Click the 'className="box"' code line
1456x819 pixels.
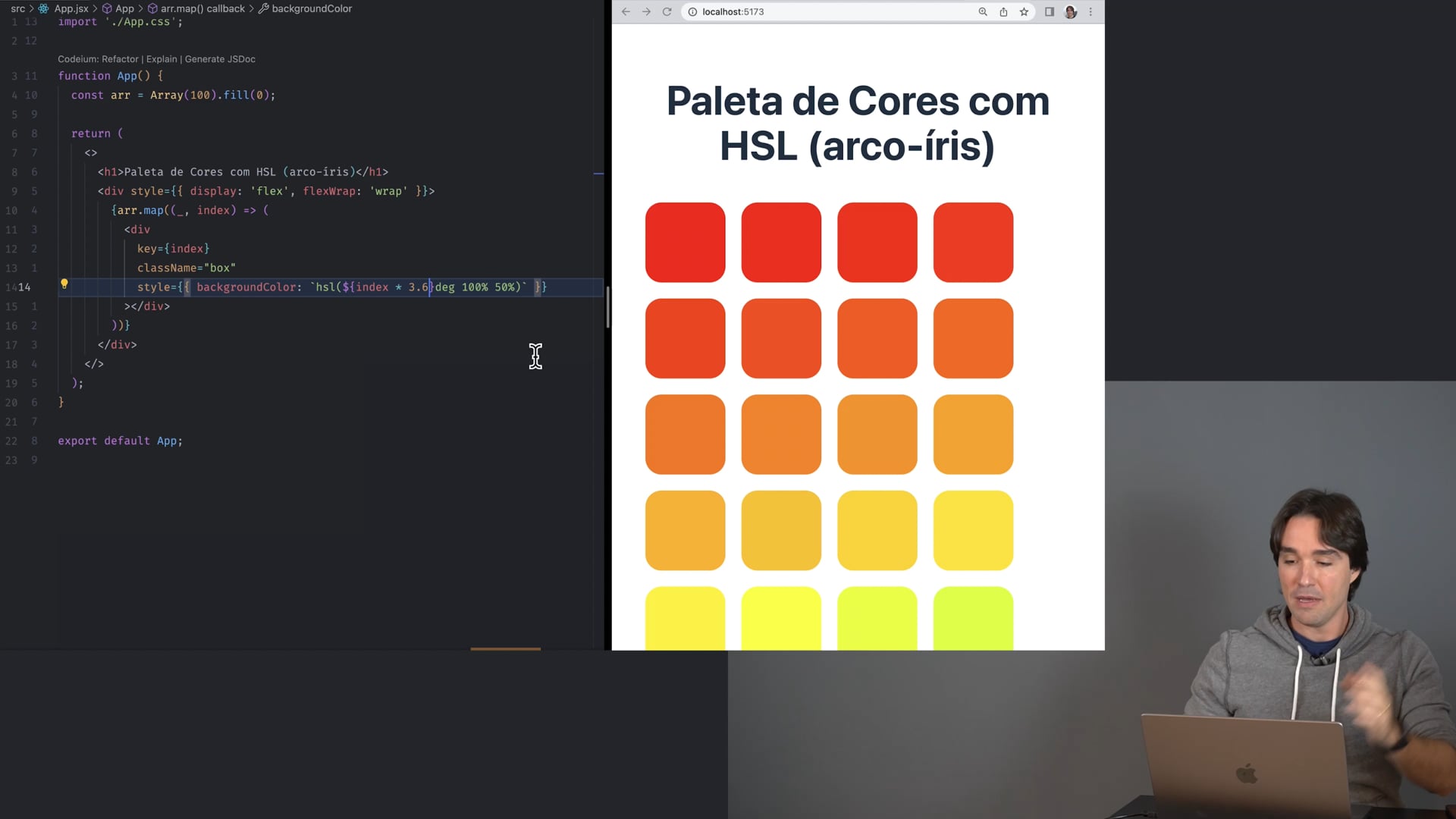(187, 268)
